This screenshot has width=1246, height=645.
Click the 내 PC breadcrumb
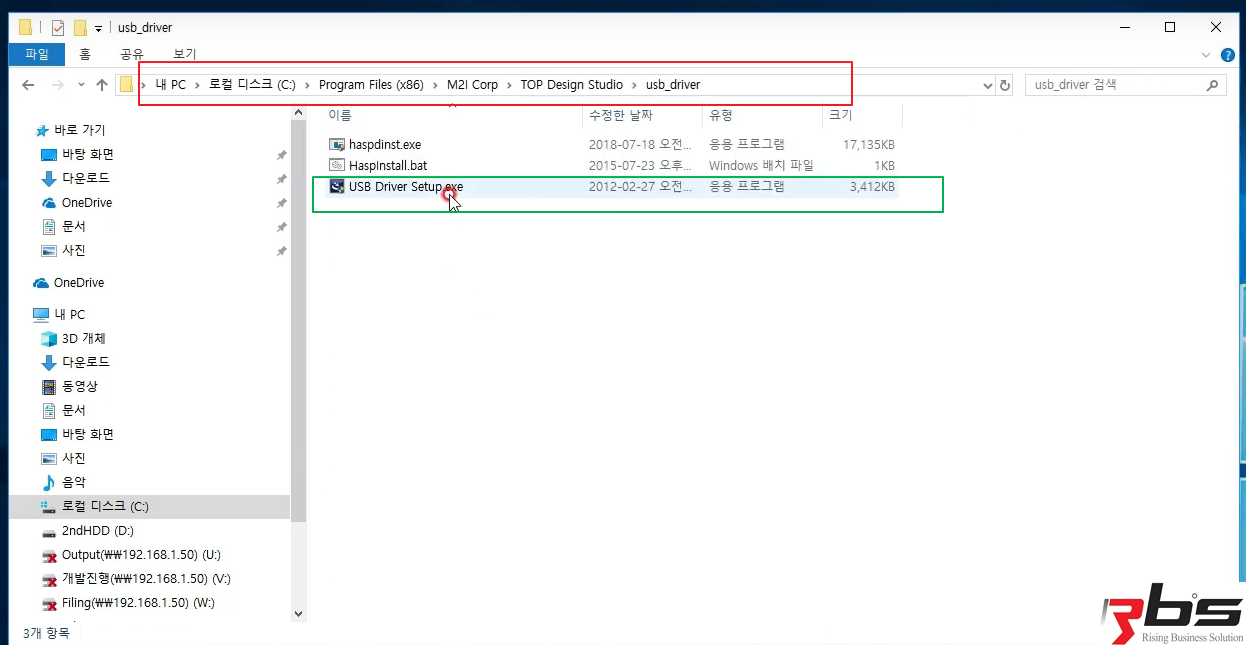[x=171, y=85]
